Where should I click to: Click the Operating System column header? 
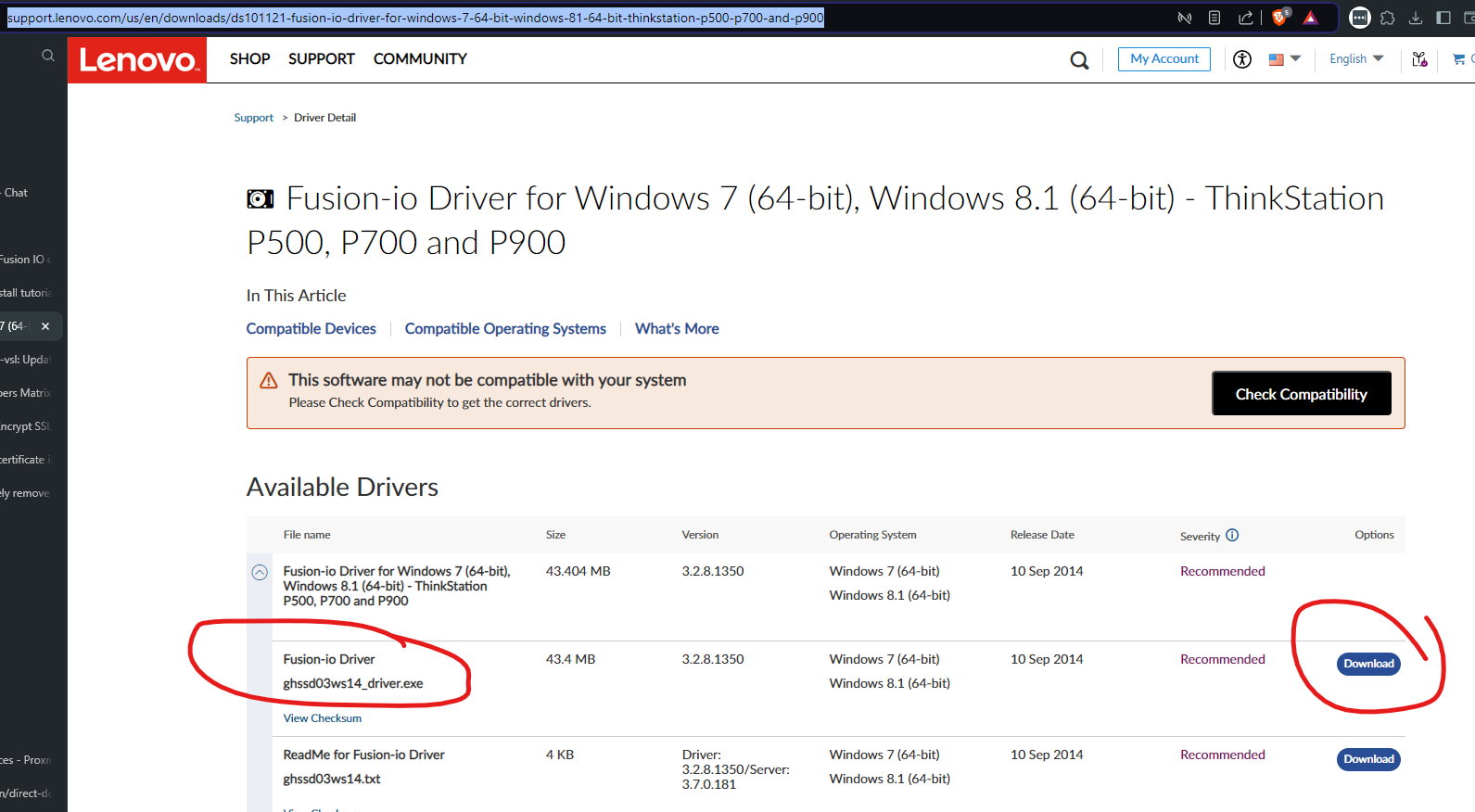point(872,535)
